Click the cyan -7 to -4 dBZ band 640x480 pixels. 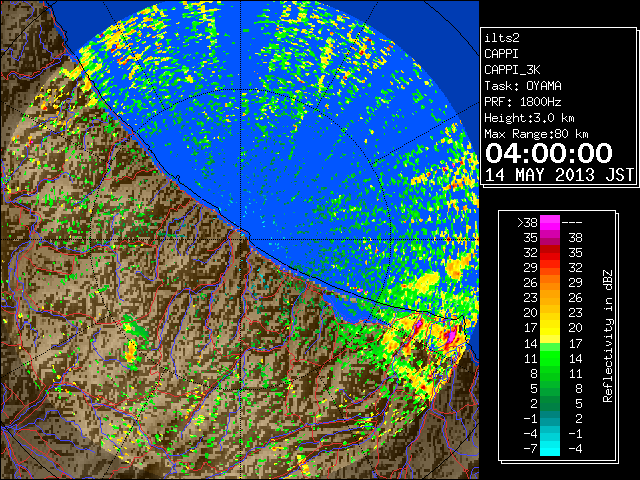coord(550,448)
